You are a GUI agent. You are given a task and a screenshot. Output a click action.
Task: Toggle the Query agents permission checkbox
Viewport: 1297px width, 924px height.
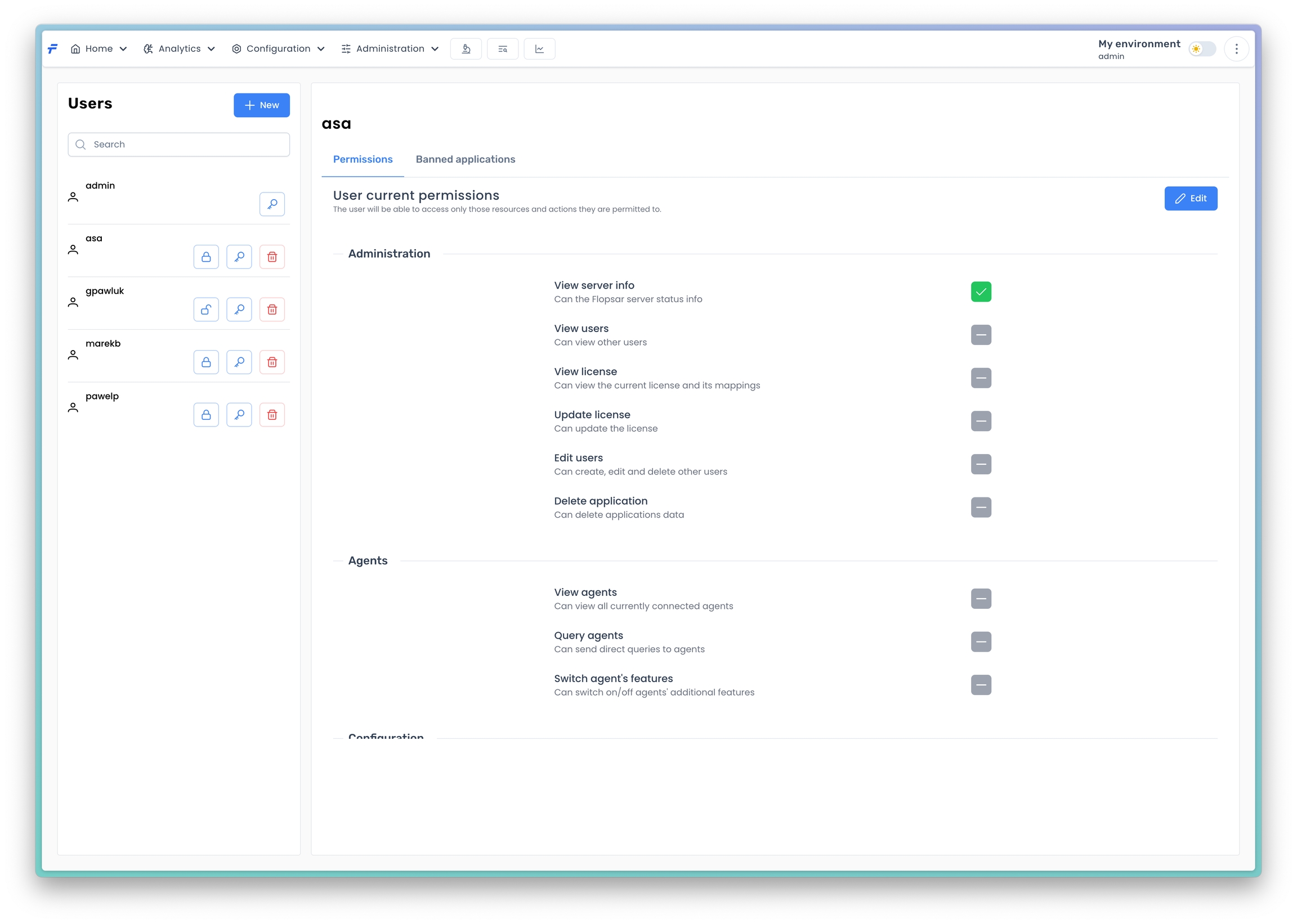coord(981,642)
